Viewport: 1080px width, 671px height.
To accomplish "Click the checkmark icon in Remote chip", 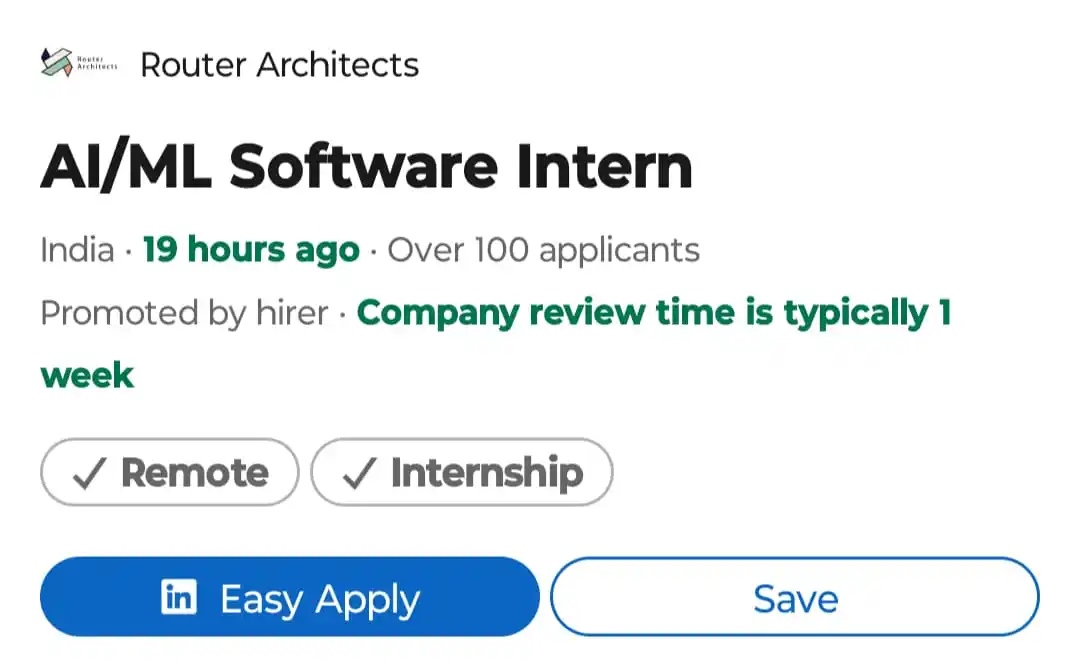I will pos(89,473).
